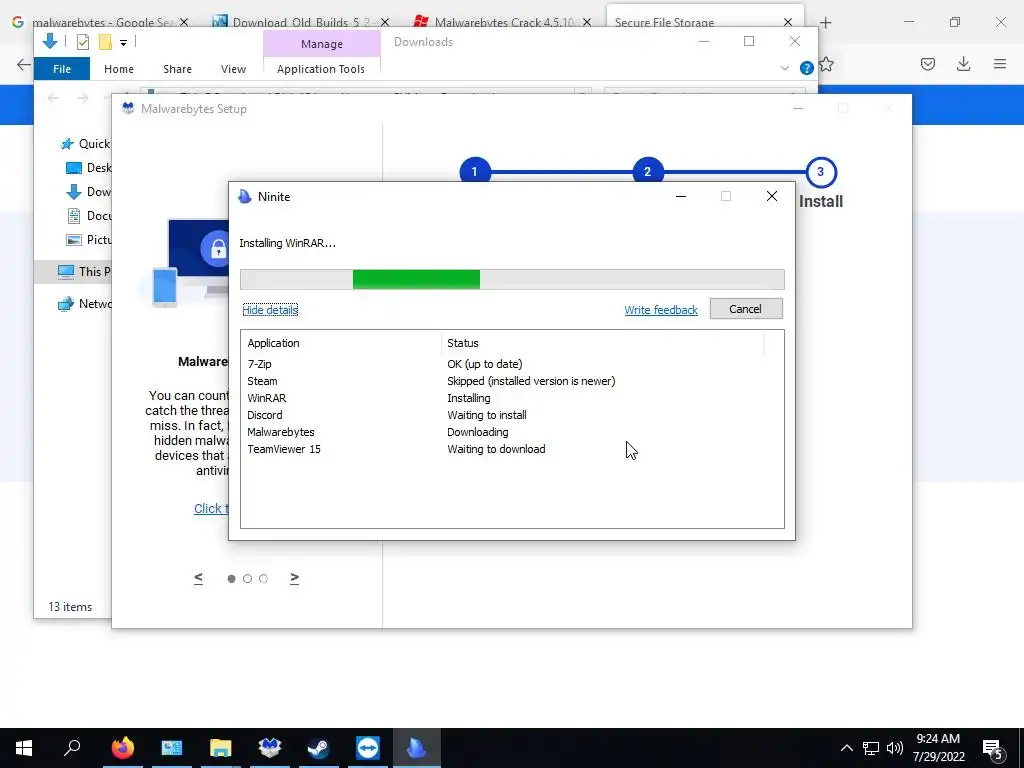The image size is (1024, 768).
Task: Click the Hide details link in Ninite
Action: click(x=270, y=310)
